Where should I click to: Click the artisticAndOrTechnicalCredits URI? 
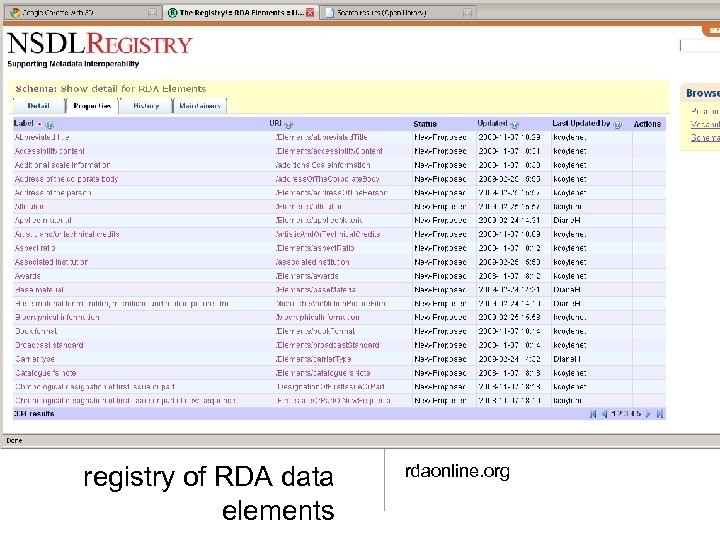(328, 234)
